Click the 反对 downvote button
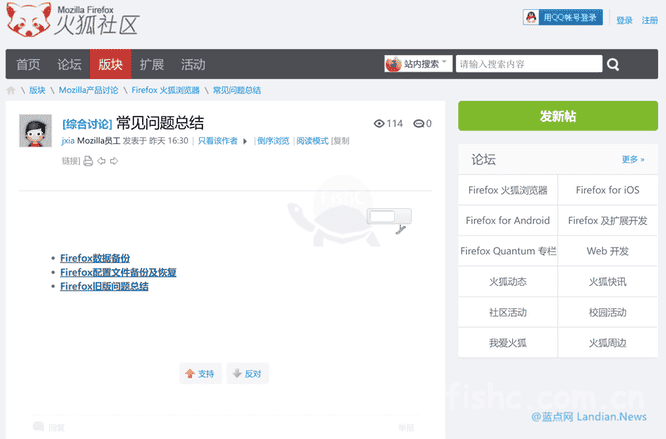The height and width of the screenshot is (439, 666). pyautogui.click(x=247, y=374)
